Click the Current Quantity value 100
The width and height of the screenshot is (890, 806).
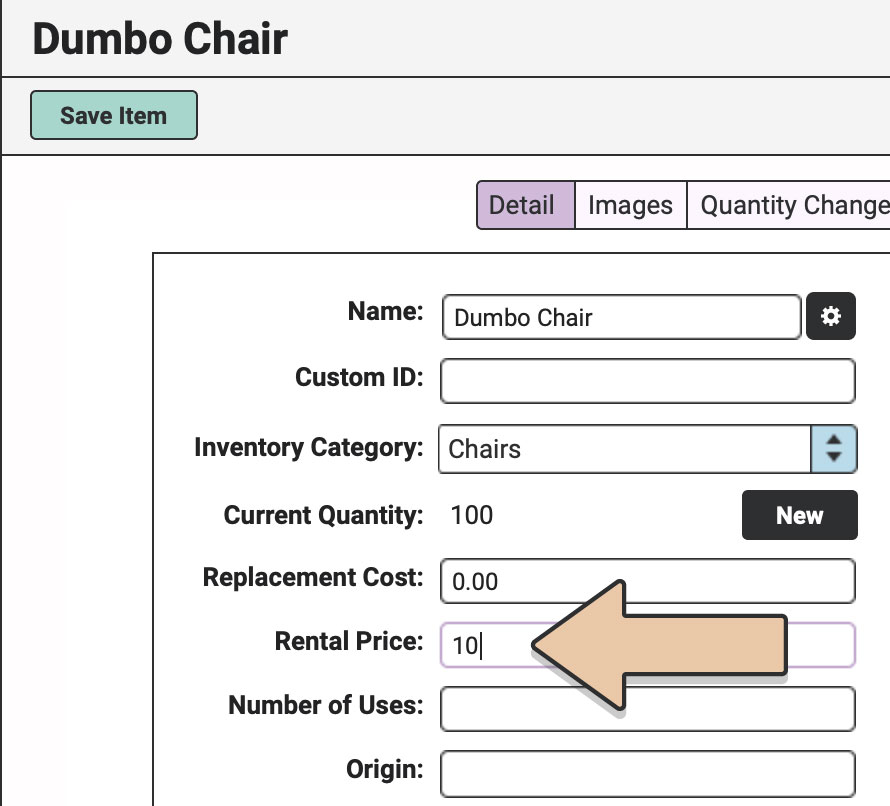click(472, 515)
